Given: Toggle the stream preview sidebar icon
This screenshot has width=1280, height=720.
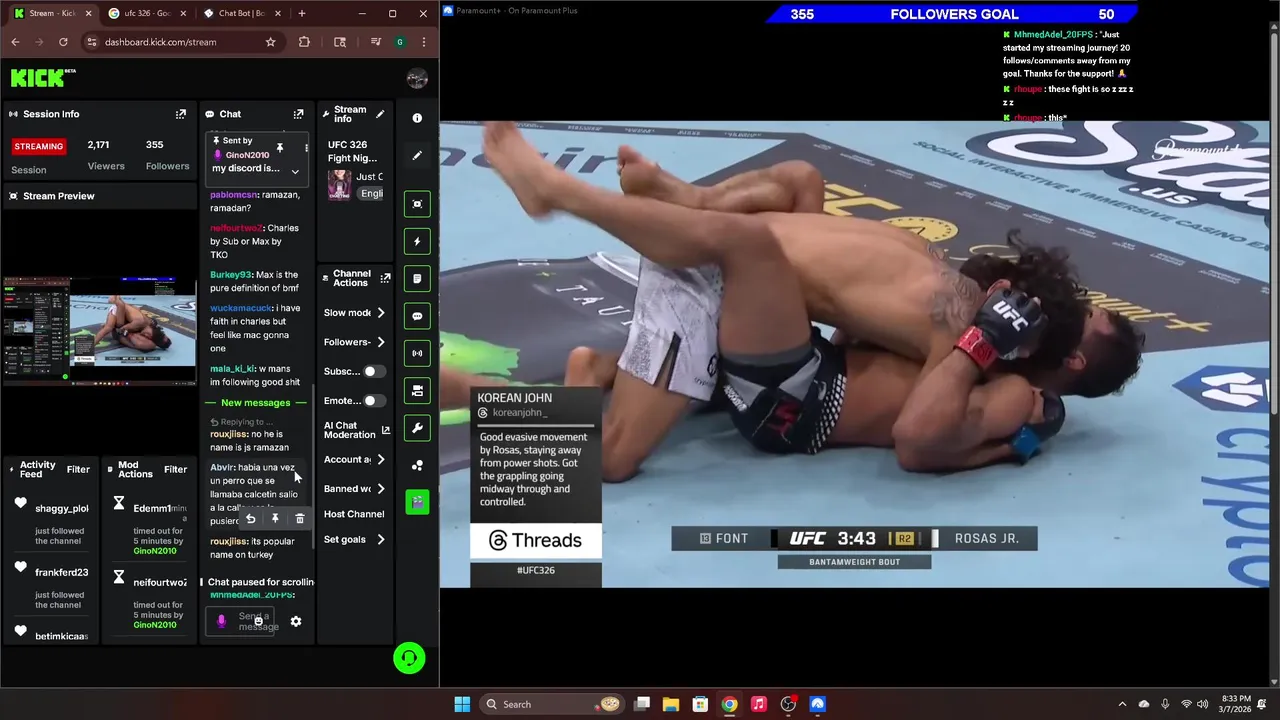Looking at the screenshot, I should (x=417, y=204).
